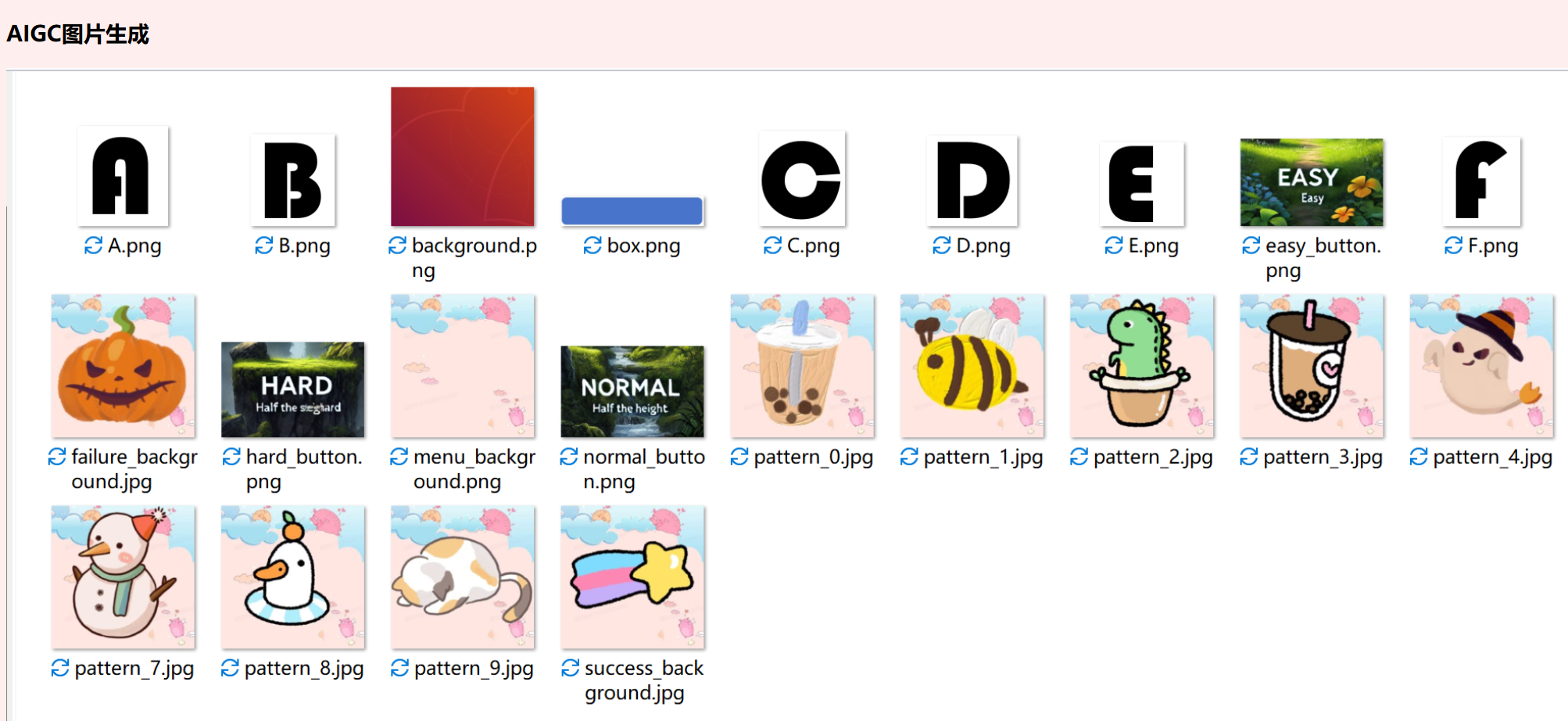Select the F.png letter icon
The width and height of the screenshot is (1568, 721).
click(1481, 181)
